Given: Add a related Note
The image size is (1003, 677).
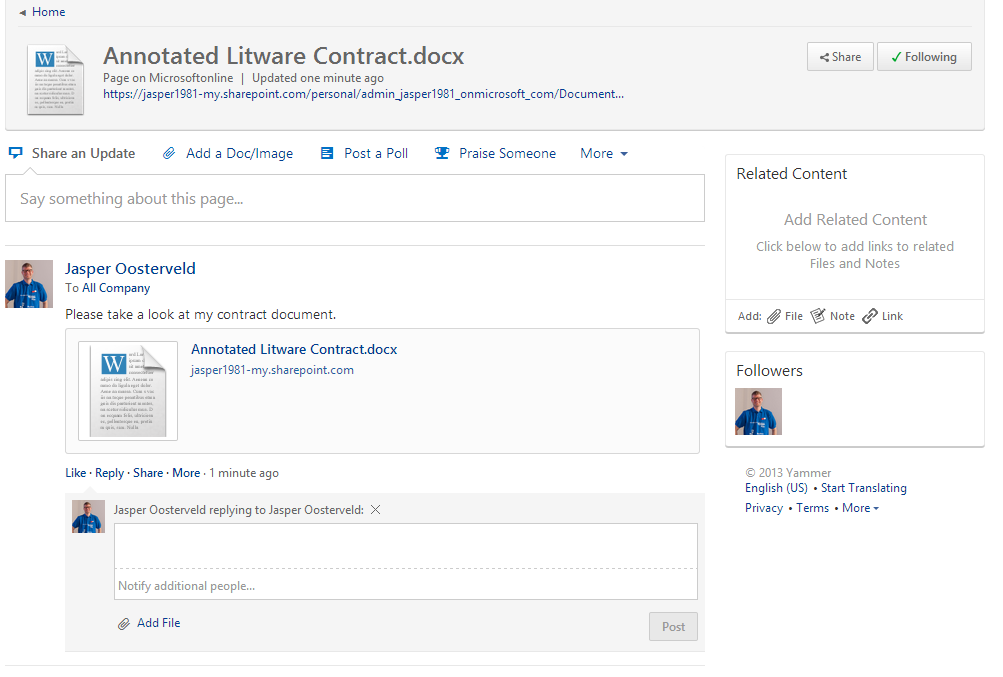Looking at the screenshot, I should click(842, 316).
